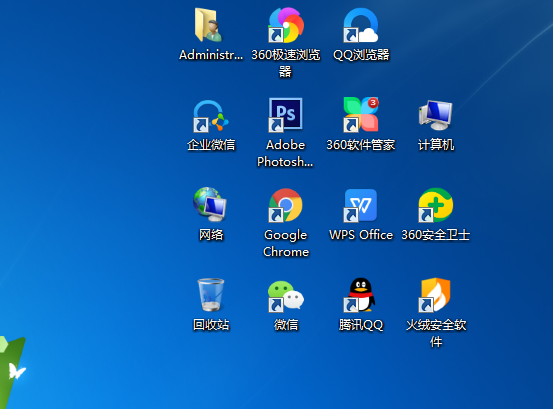Click the "Adobe Photosh..." label text
The height and width of the screenshot is (409, 553).
(x=285, y=153)
